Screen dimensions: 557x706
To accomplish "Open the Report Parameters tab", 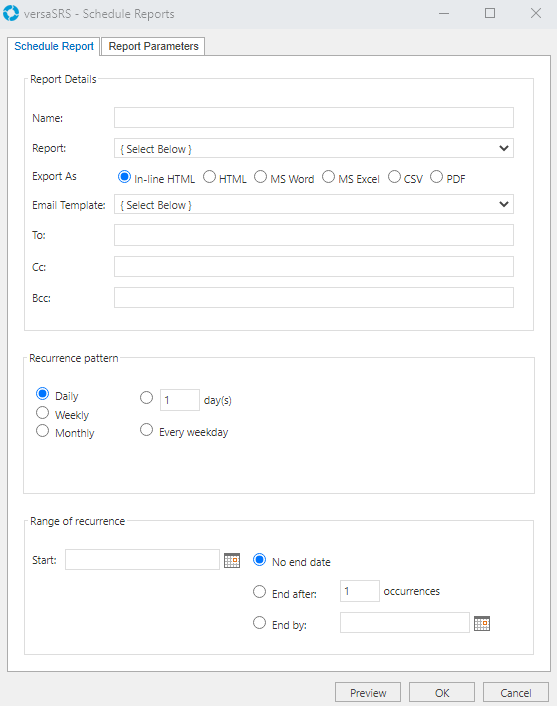I will 153,46.
